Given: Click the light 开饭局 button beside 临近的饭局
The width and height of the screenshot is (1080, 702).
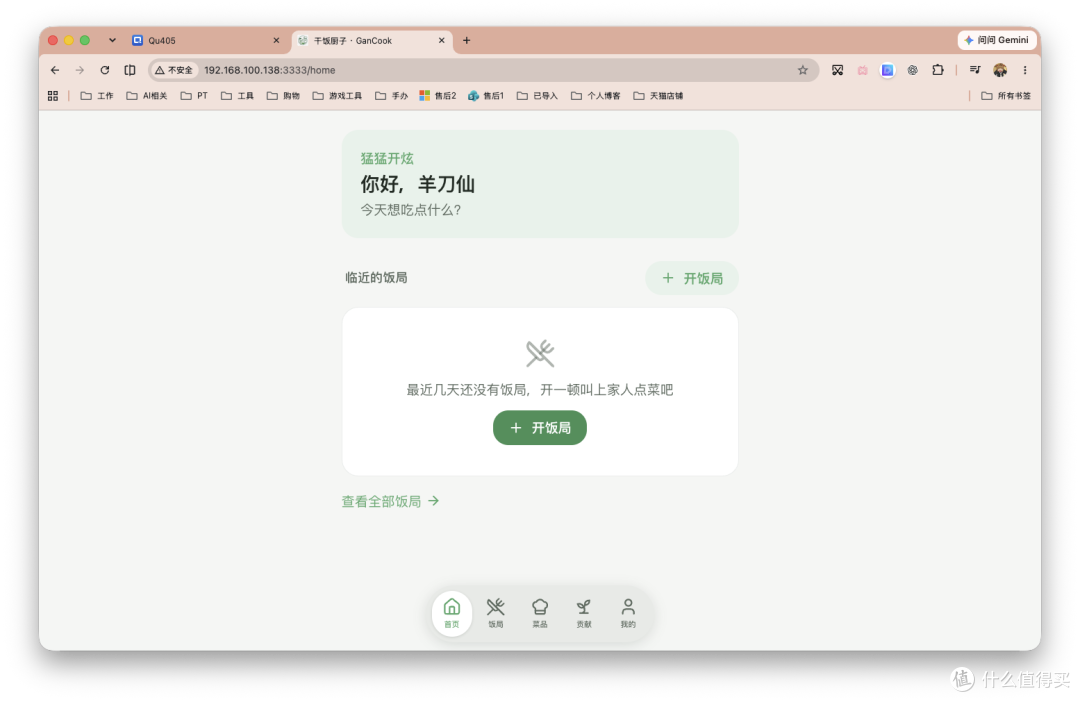Looking at the screenshot, I should tap(692, 278).
